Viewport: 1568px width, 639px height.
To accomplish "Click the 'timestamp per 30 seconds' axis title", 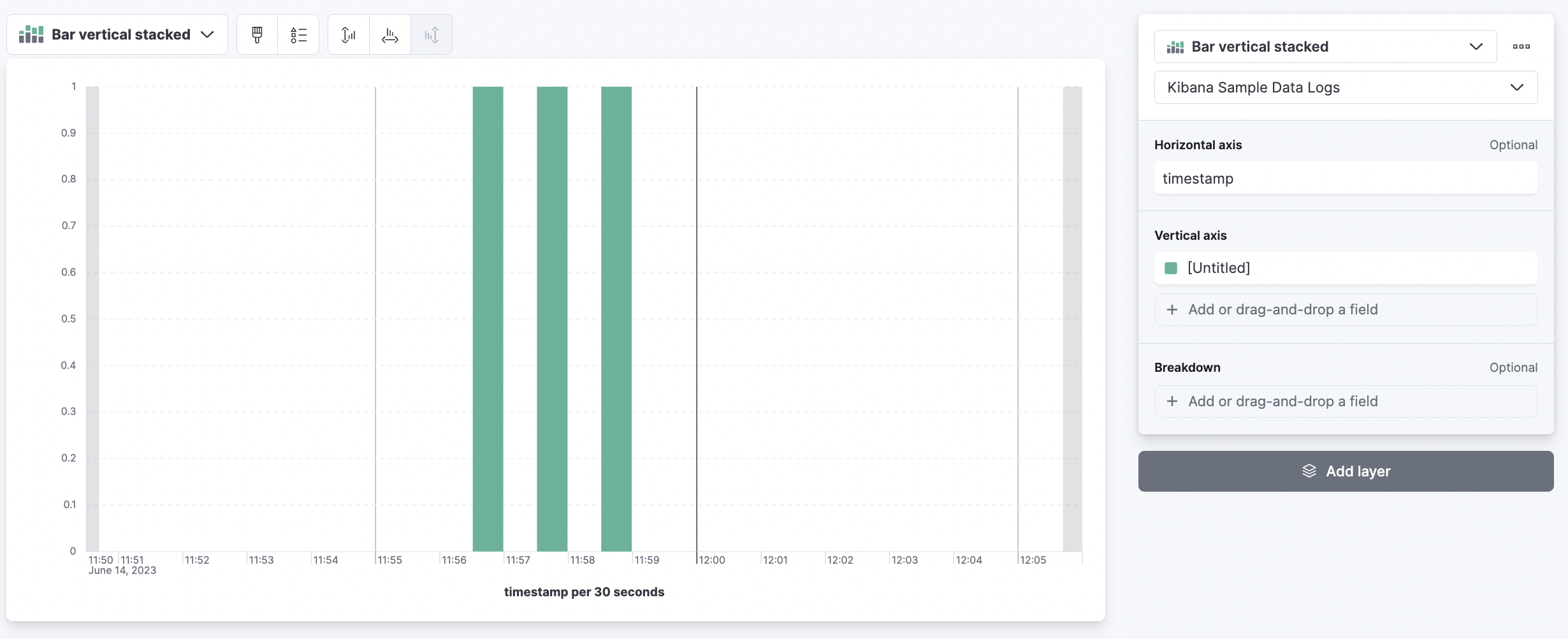I will pos(584,592).
